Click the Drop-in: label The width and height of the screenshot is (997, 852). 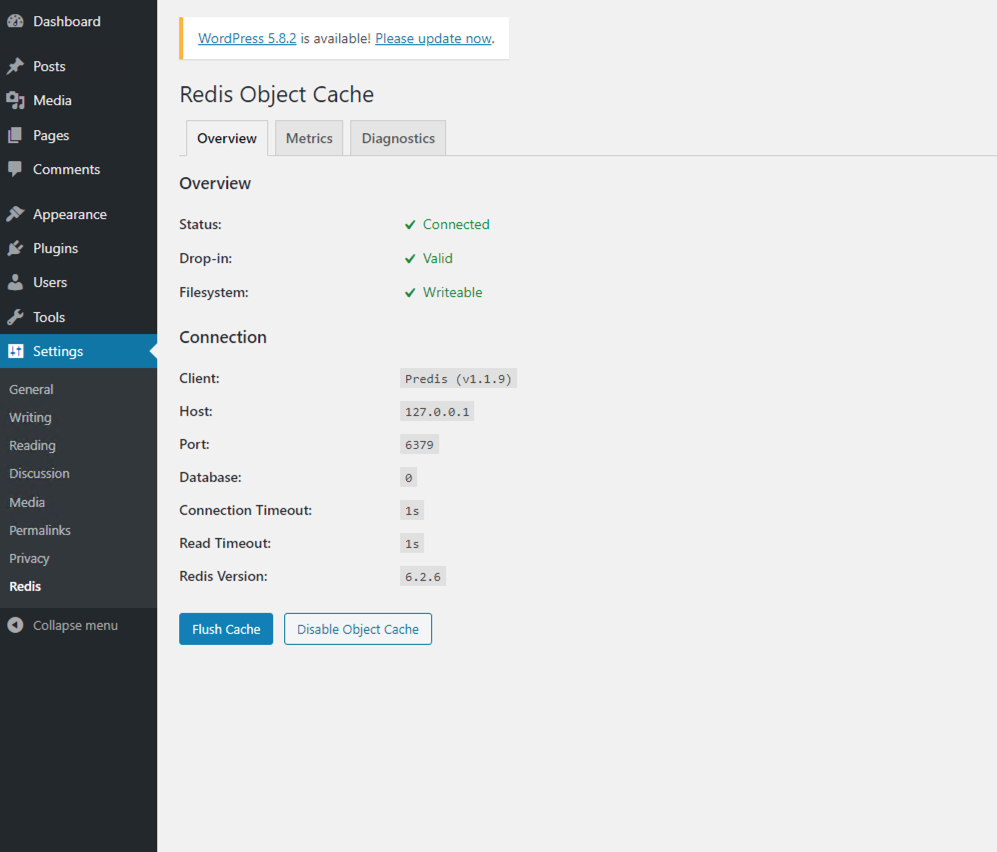click(x=205, y=259)
